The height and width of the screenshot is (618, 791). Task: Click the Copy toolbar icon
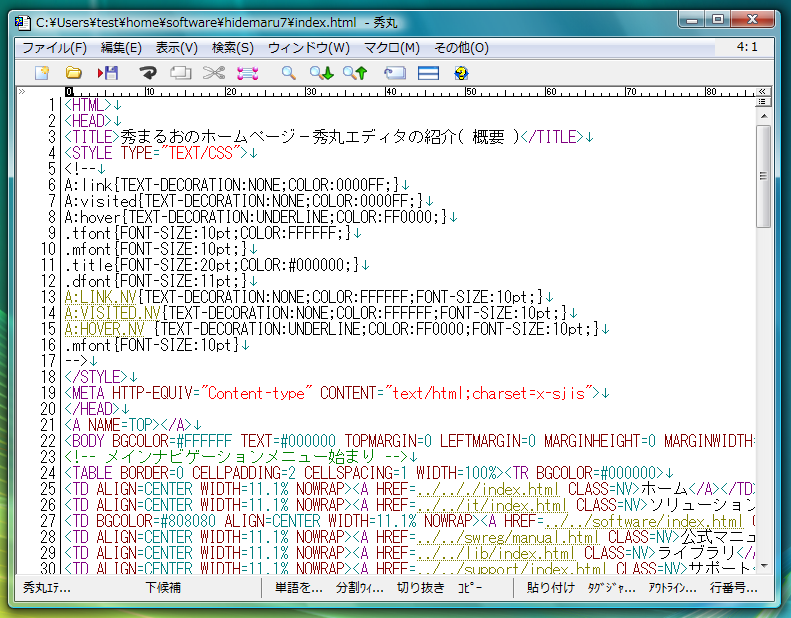[x=180, y=73]
